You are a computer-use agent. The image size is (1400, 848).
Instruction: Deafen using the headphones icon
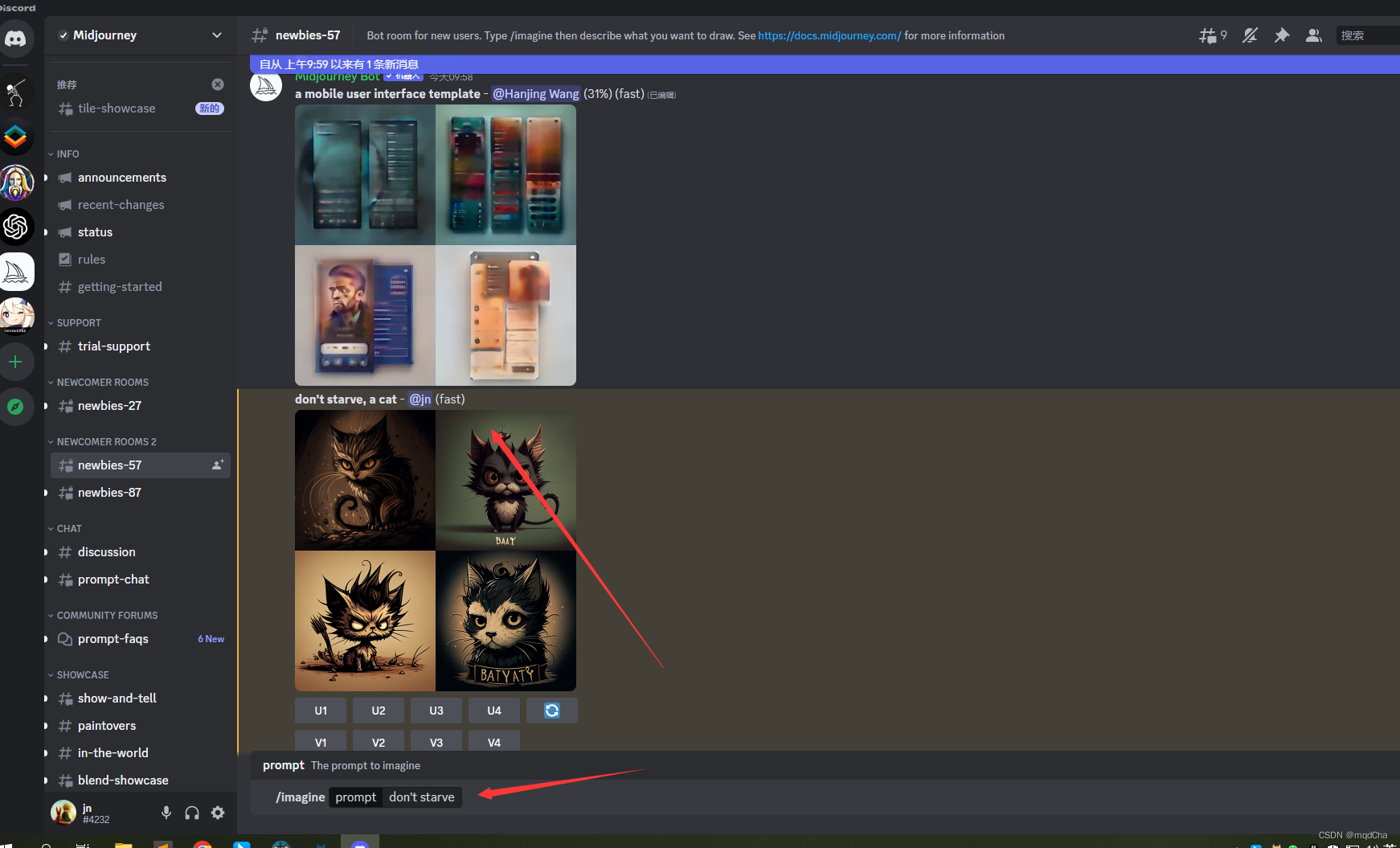click(x=192, y=813)
